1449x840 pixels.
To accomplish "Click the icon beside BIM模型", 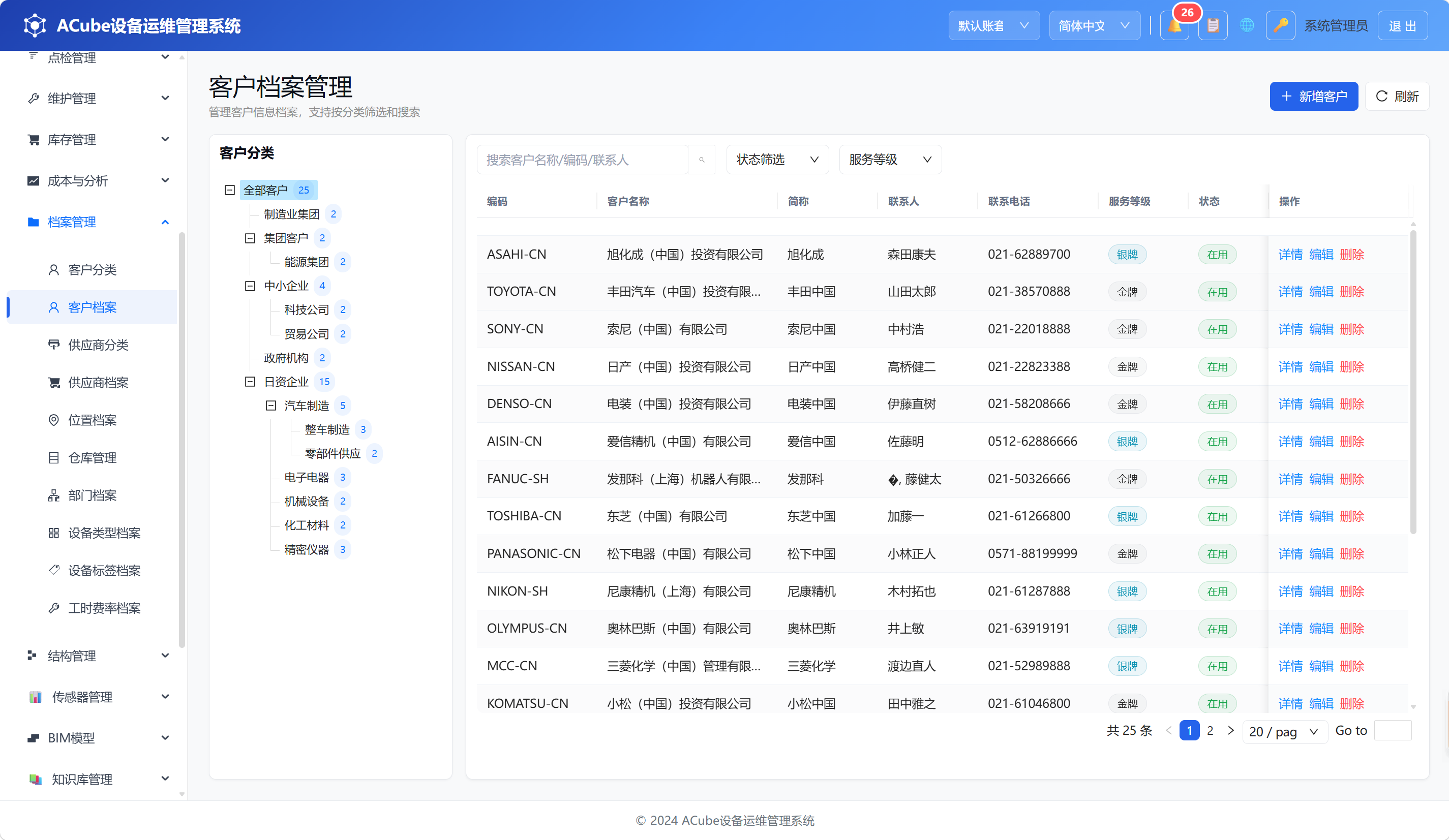I will click(34, 738).
